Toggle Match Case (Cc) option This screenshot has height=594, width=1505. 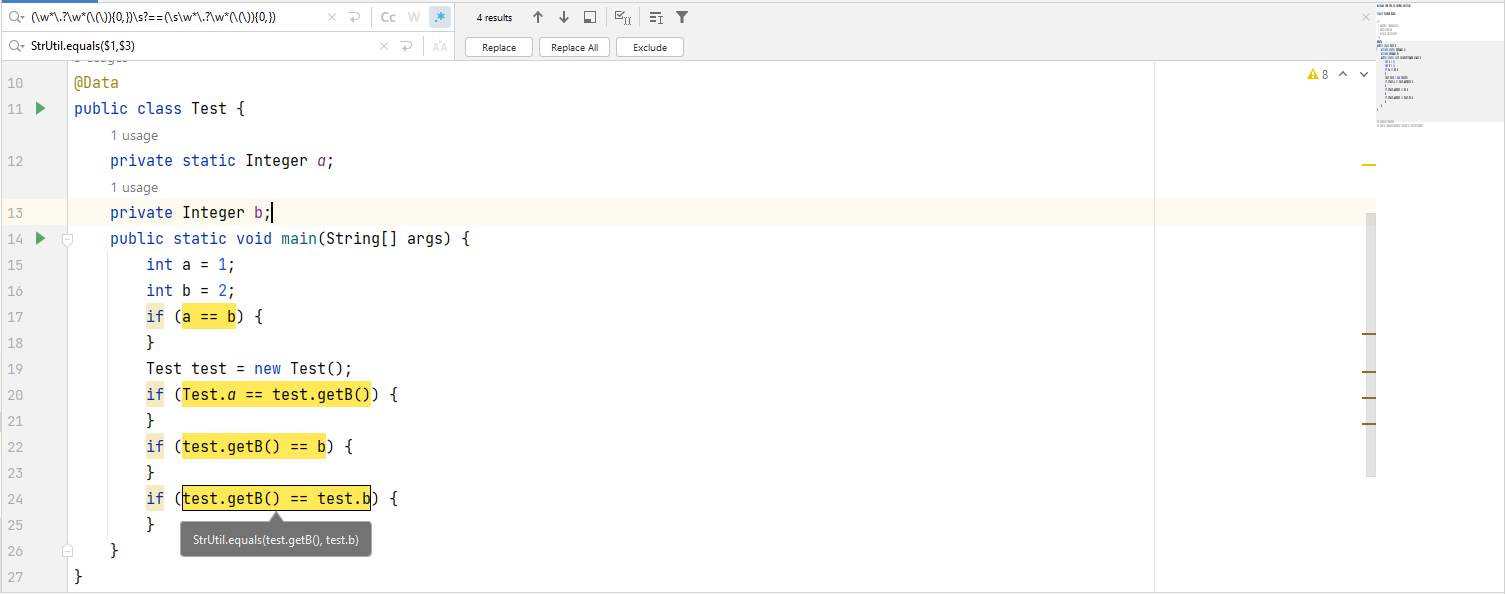point(388,17)
